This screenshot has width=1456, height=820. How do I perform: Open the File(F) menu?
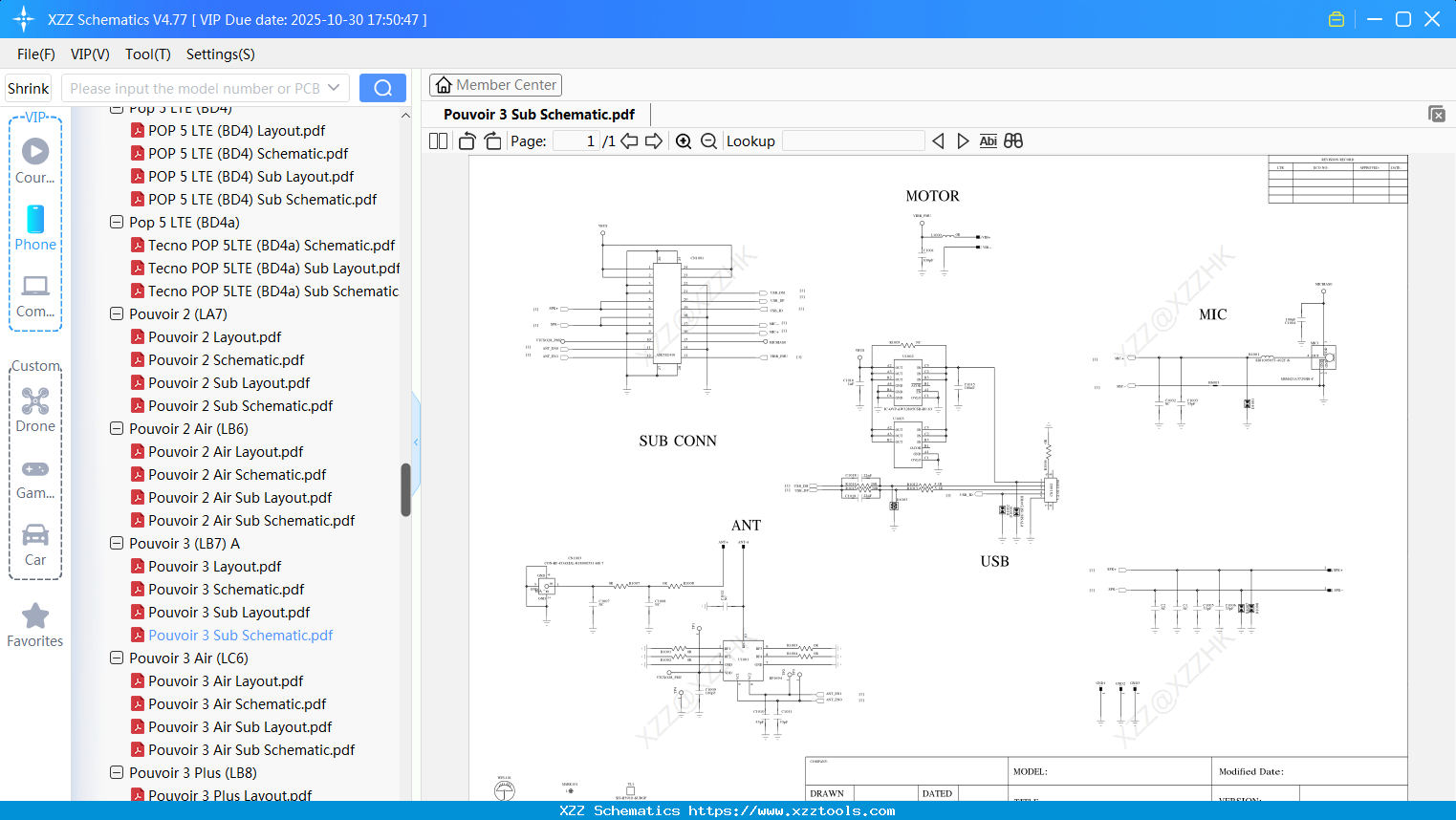(x=35, y=54)
